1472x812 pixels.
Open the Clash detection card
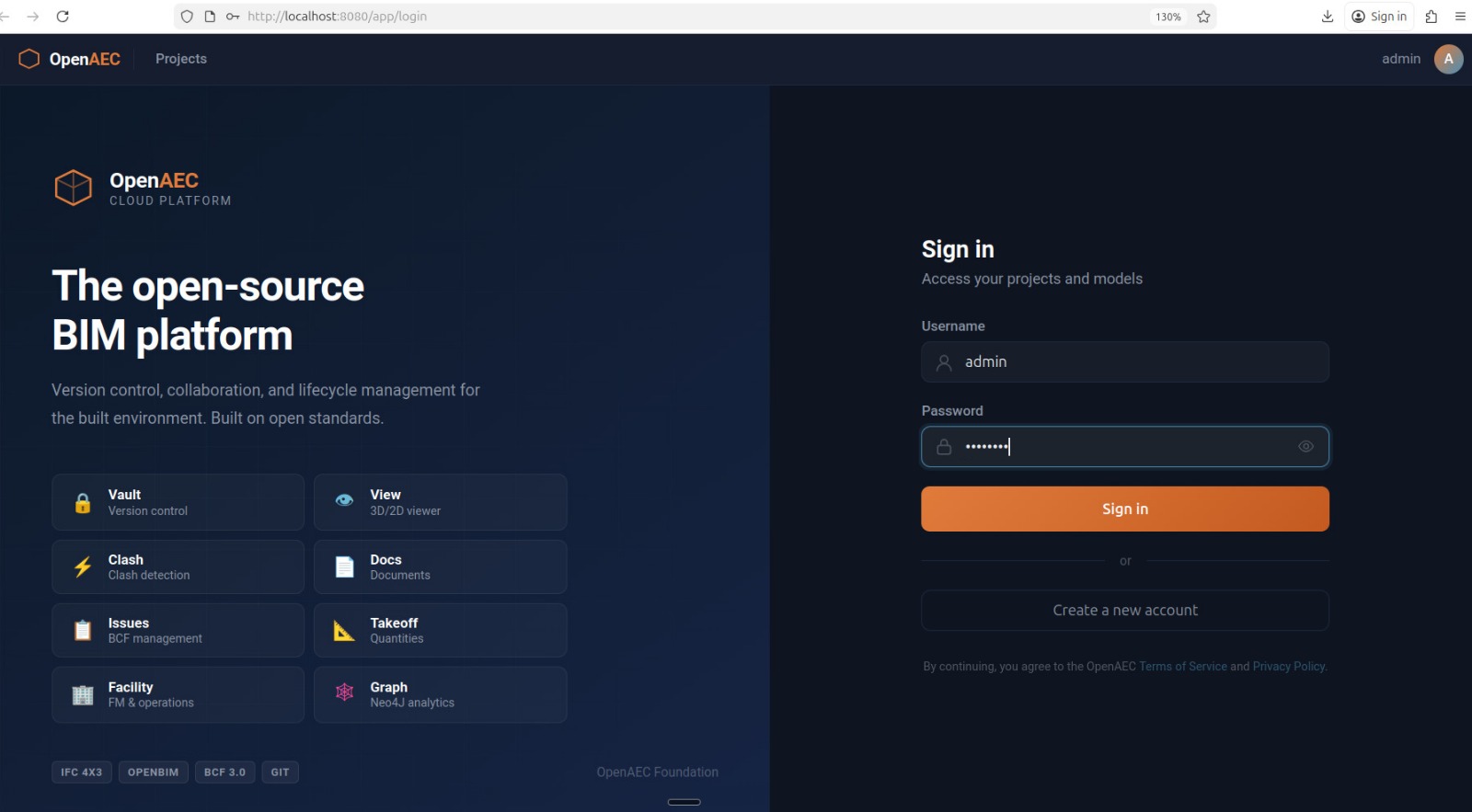point(178,566)
